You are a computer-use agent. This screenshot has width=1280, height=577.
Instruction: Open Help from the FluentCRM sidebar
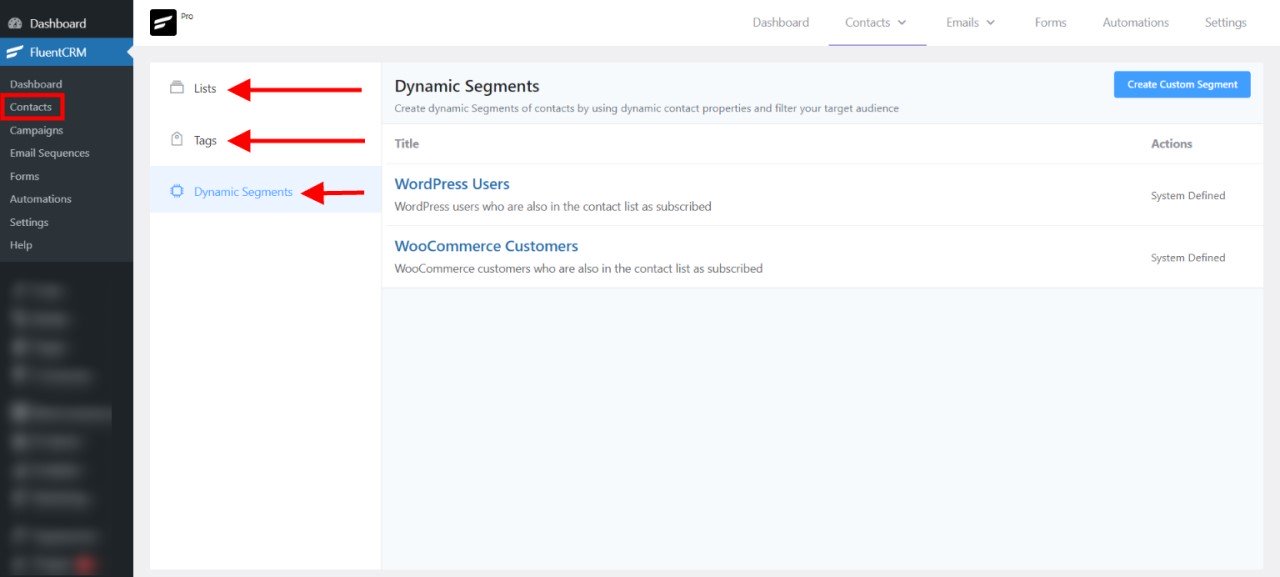pyautogui.click(x=21, y=244)
